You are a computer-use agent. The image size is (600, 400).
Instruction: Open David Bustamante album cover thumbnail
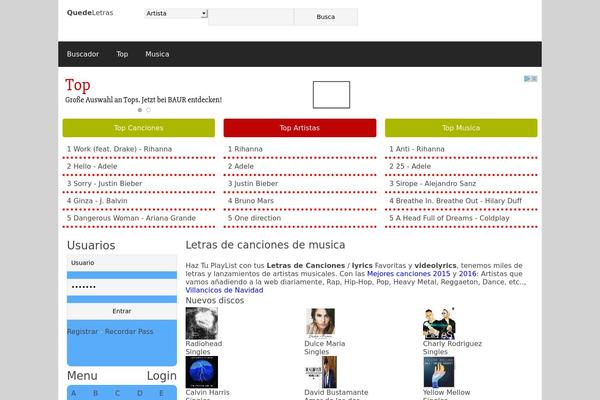click(x=321, y=372)
